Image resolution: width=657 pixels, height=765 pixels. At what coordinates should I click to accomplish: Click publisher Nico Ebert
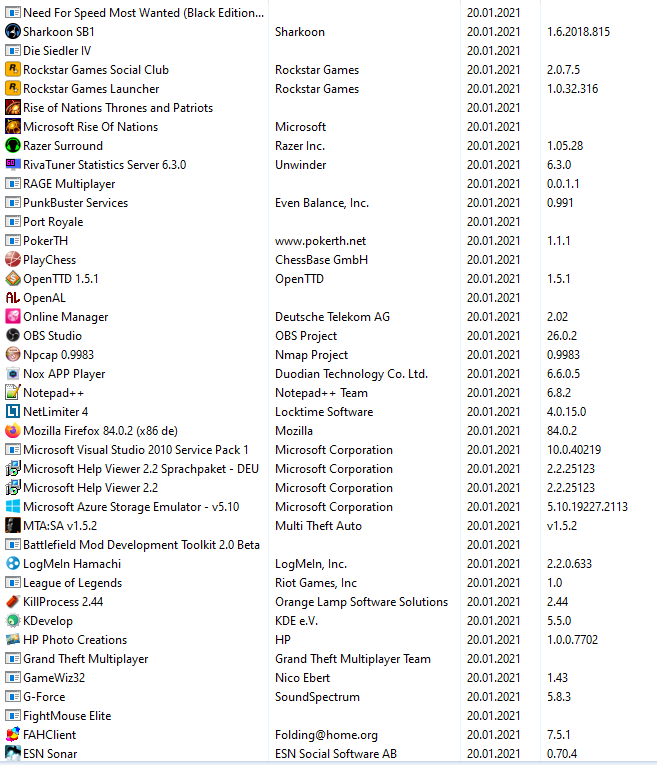point(302,678)
